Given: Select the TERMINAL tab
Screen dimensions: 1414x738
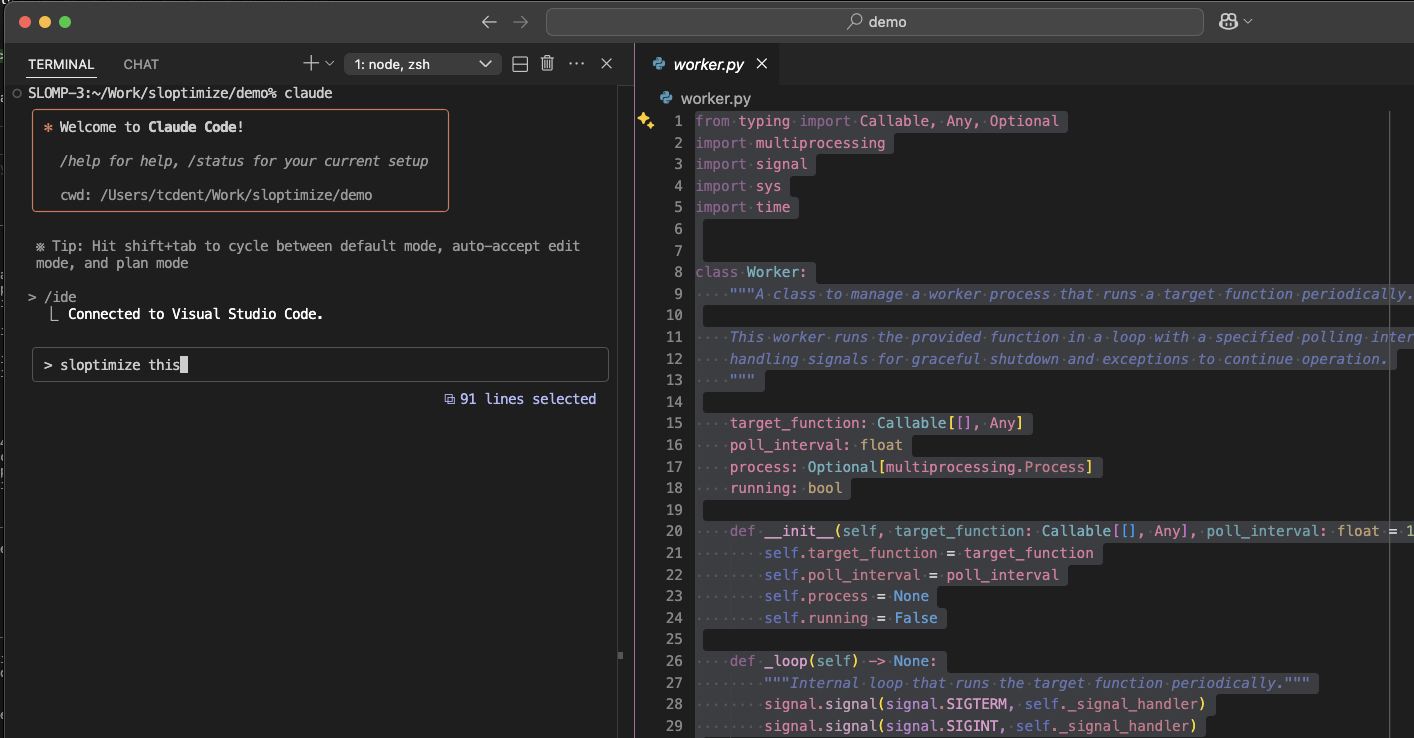Looking at the screenshot, I should (x=61, y=64).
